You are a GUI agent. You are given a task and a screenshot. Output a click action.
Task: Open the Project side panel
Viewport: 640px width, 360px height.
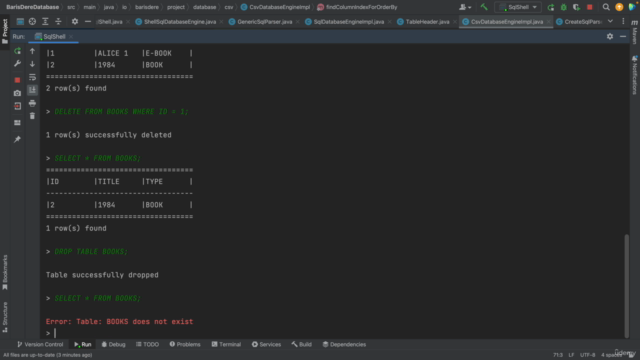click(x=5, y=31)
